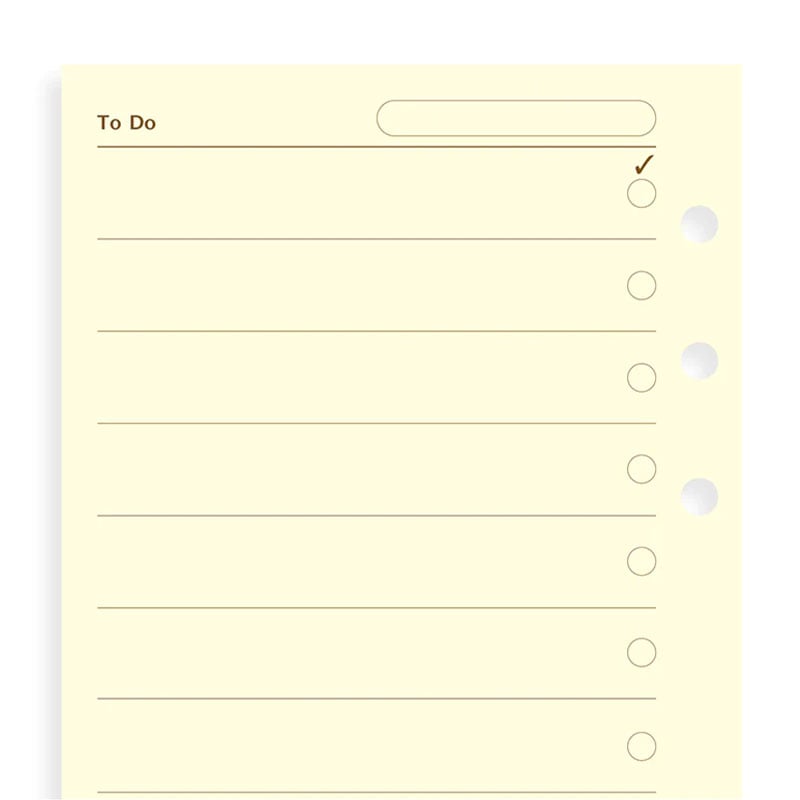Click the brown checkmark symbol above the circles

644,164
